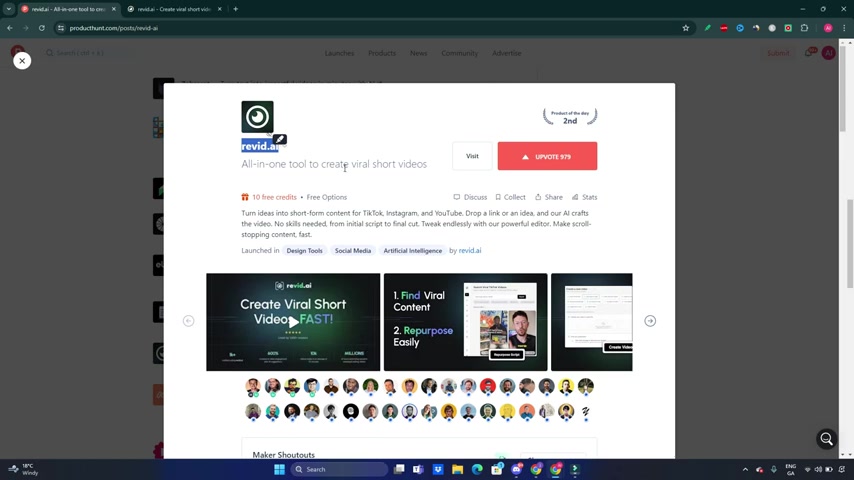Open notifications bell in header
854x480 pixels.
[809, 53]
